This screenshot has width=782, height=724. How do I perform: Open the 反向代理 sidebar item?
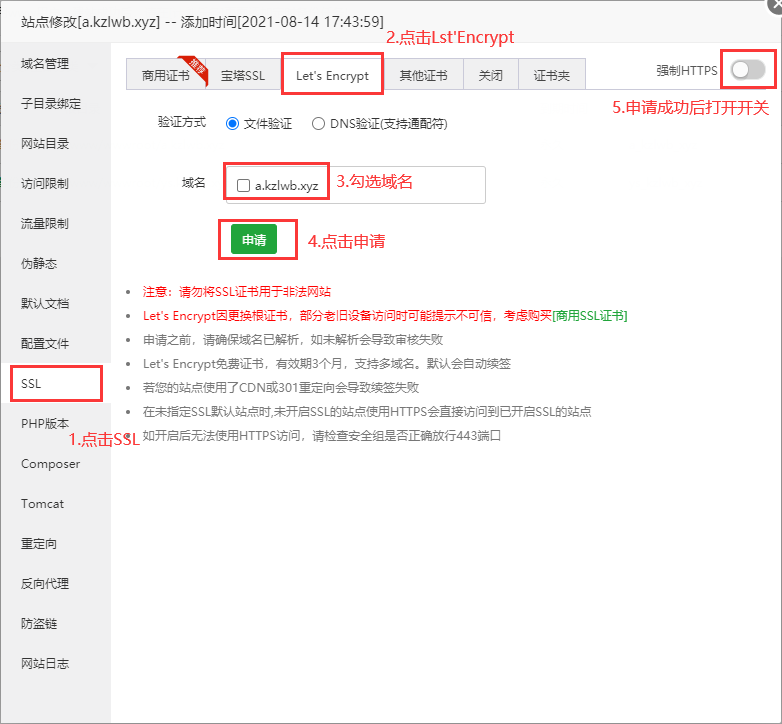click(45, 583)
